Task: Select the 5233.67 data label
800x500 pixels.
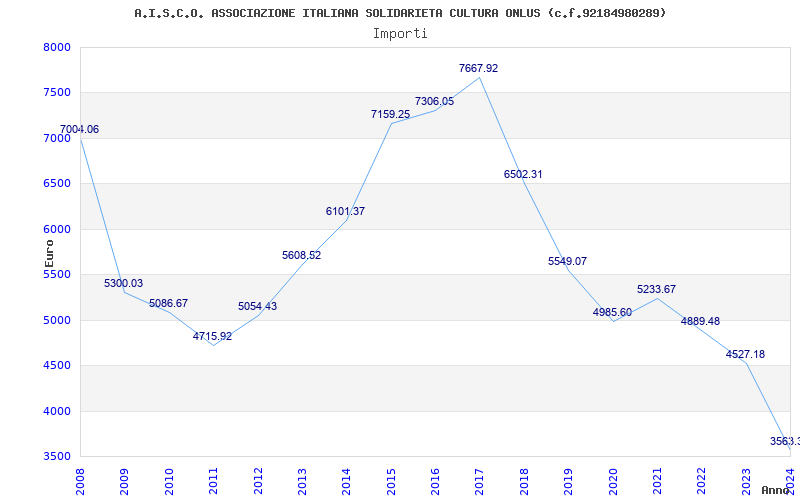Action: 656,289
